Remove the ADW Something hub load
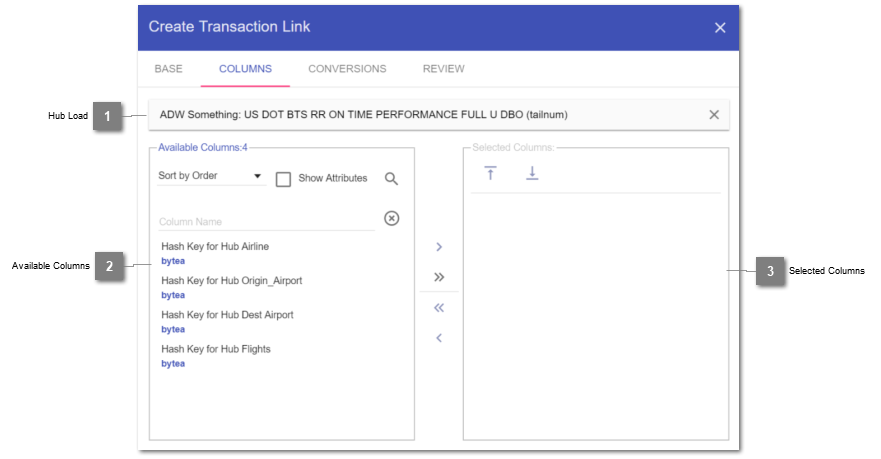The height and width of the screenshot is (459, 881). (714, 115)
